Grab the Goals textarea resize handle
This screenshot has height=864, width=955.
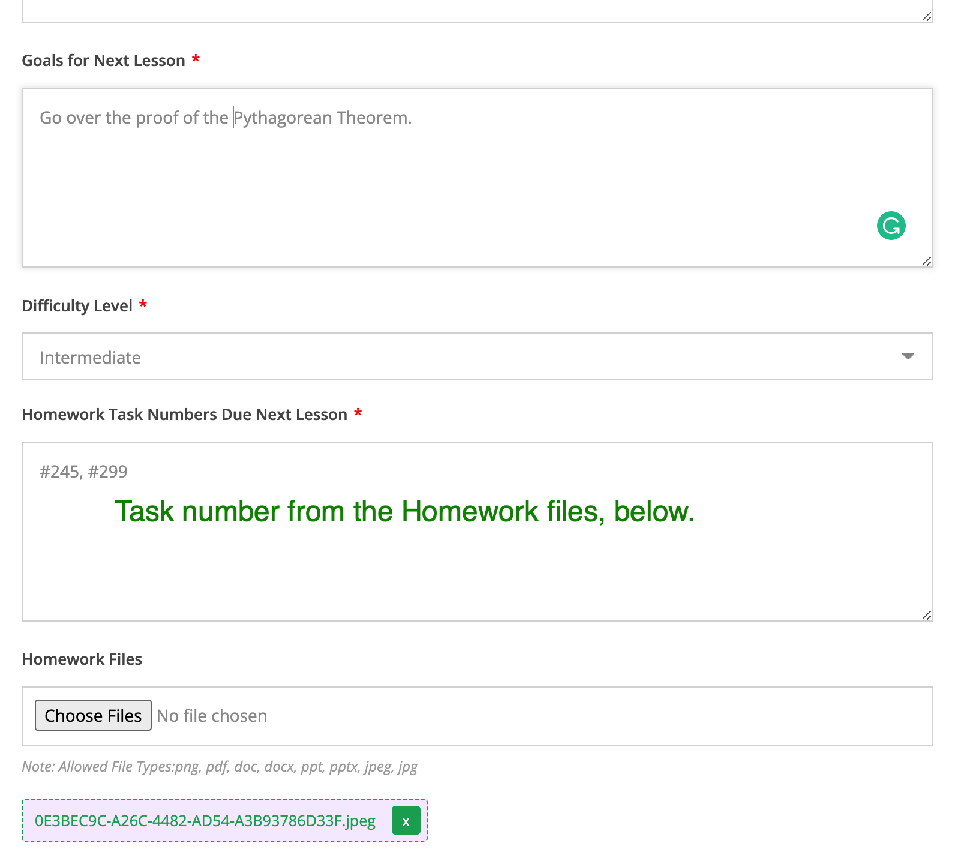926,261
